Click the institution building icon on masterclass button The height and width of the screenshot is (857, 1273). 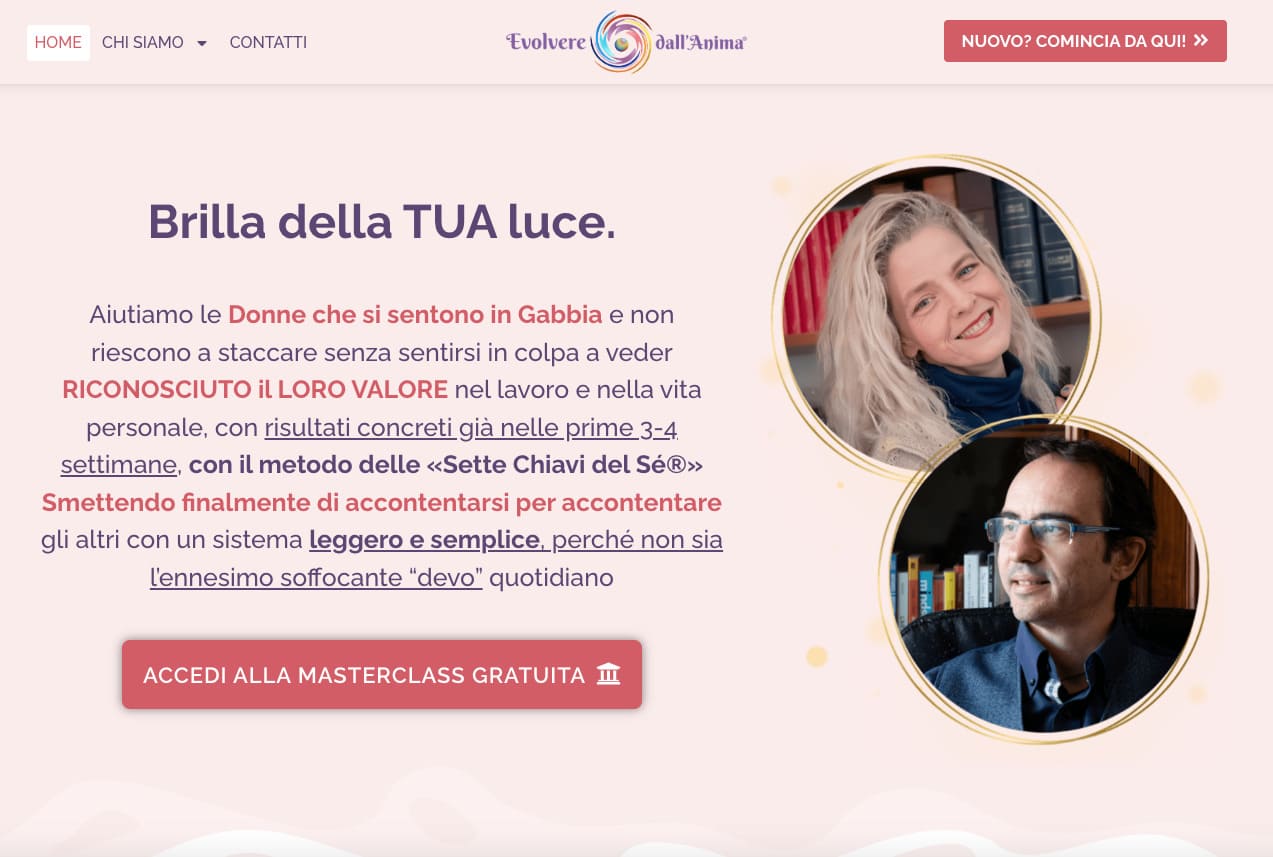(x=608, y=674)
